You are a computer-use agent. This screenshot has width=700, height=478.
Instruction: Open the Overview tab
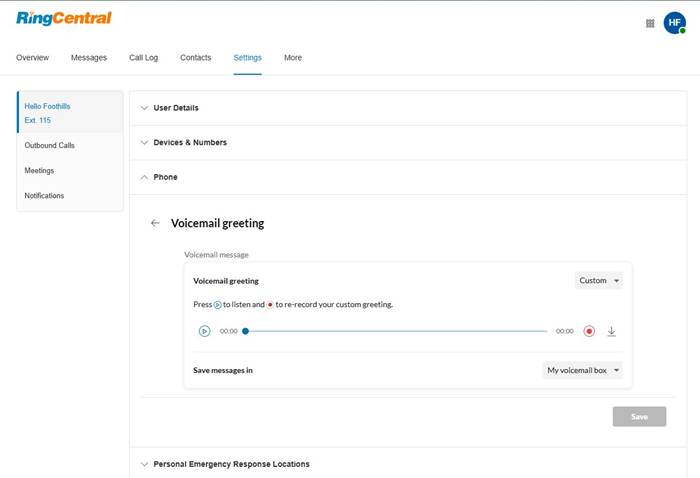tap(33, 58)
